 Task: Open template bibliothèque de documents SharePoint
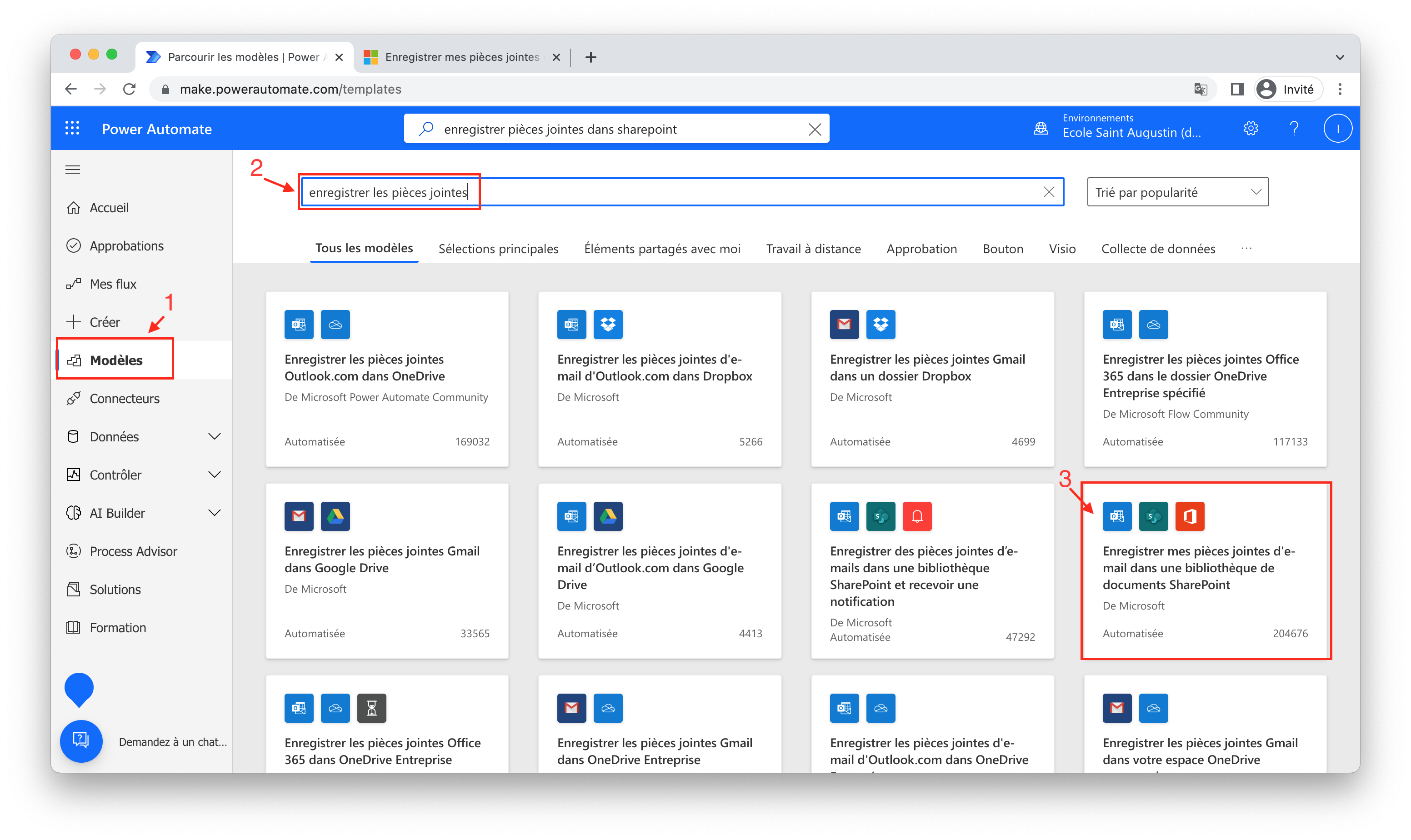pyautogui.click(x=1205, y=570)
